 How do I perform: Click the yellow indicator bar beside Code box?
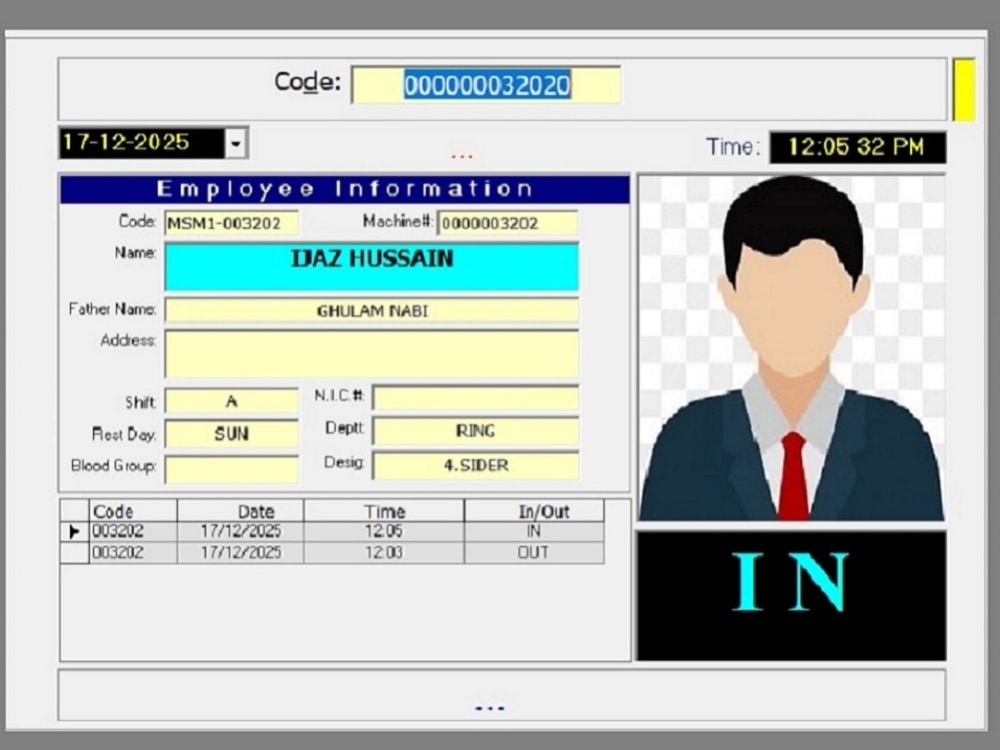pos(964,89)
